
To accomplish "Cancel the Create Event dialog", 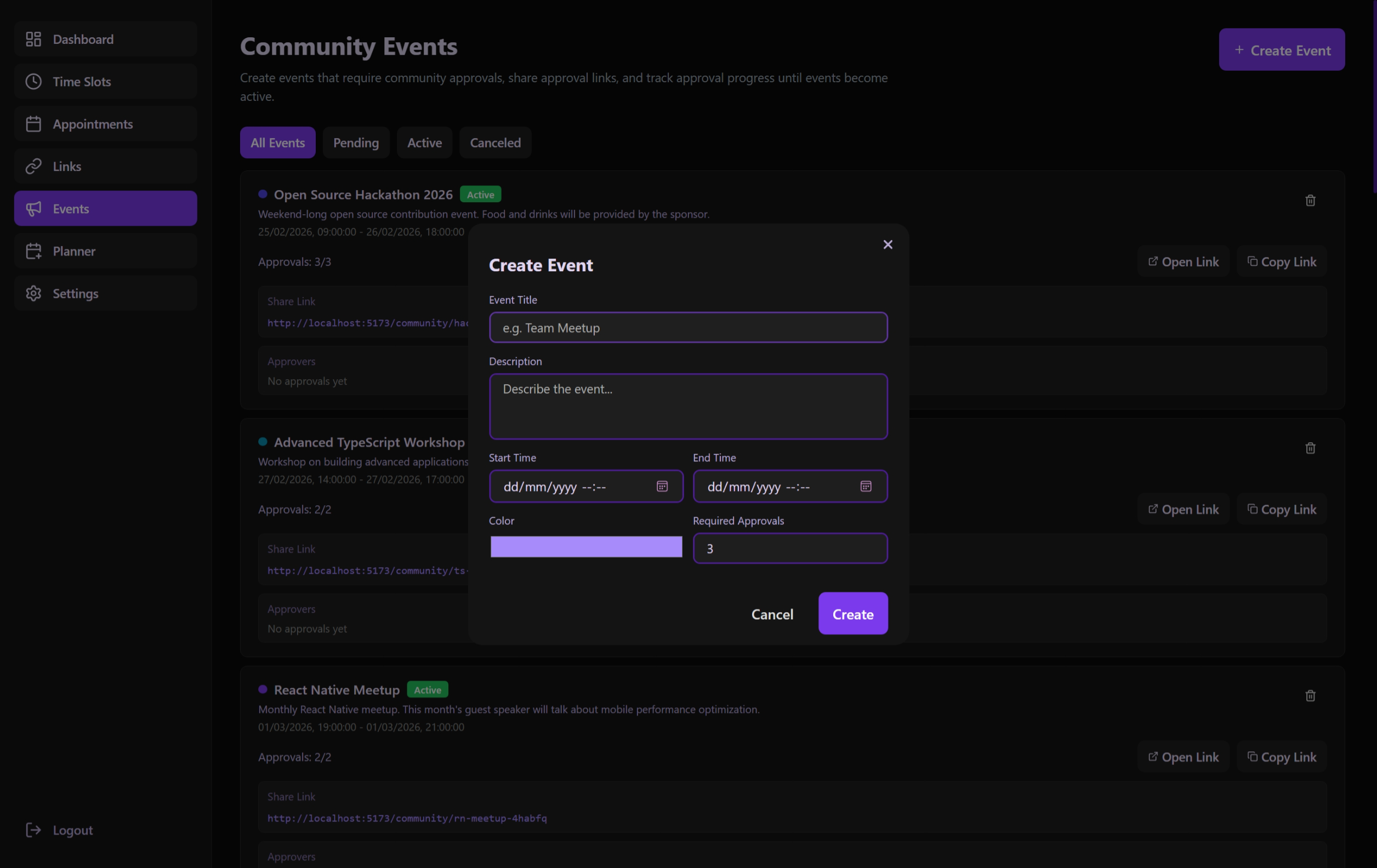I will (x=772, y=614).
